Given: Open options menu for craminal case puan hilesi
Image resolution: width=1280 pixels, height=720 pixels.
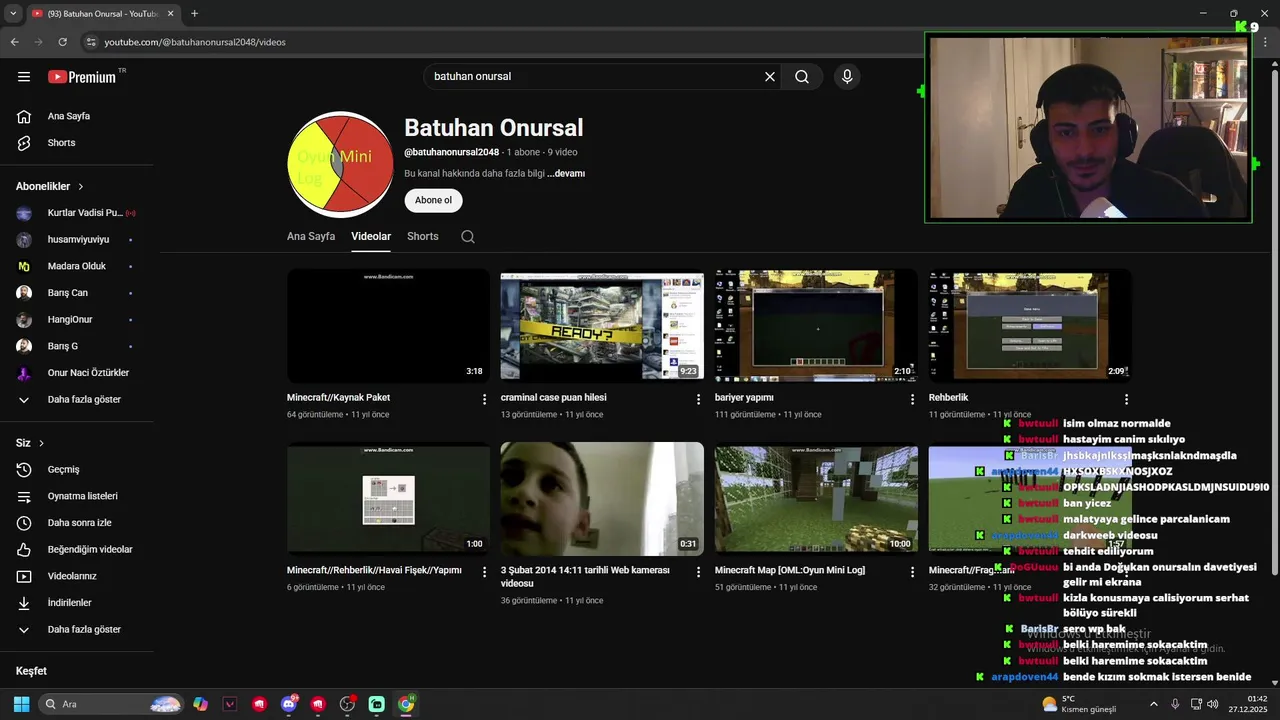Looking at the screenshot, I should (699, 399).
